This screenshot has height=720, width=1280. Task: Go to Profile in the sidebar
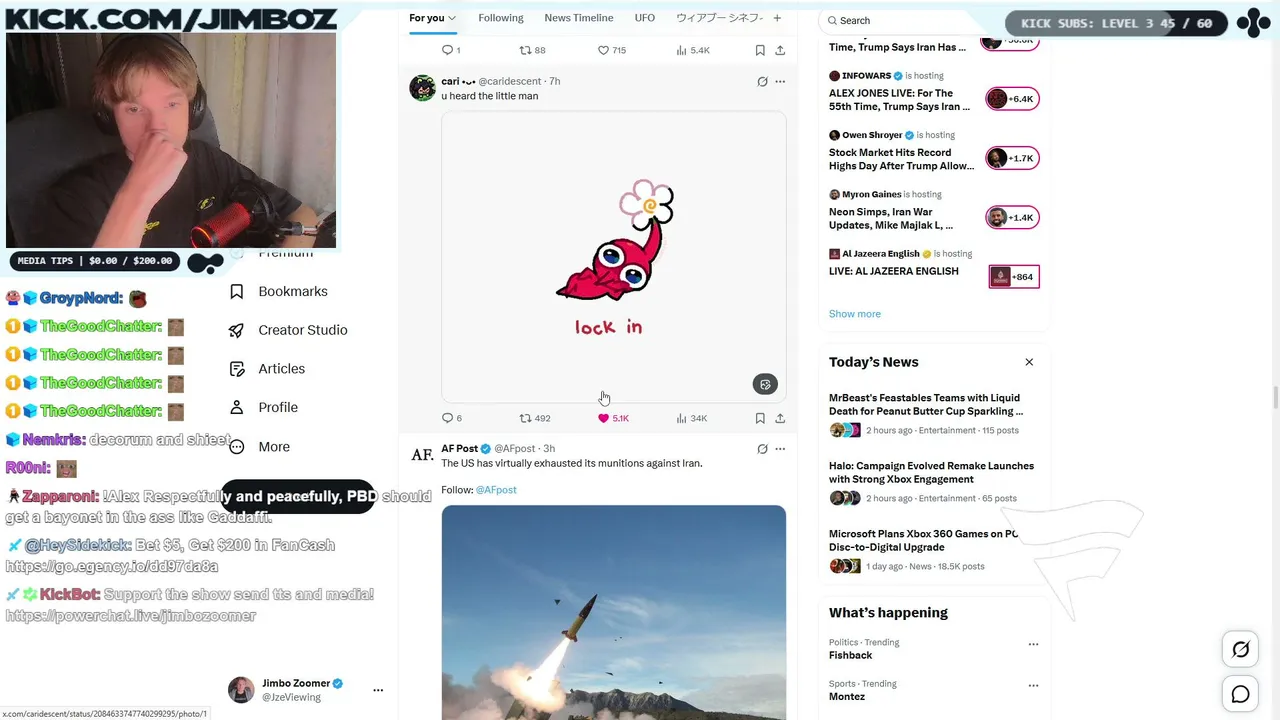(263, 407)
